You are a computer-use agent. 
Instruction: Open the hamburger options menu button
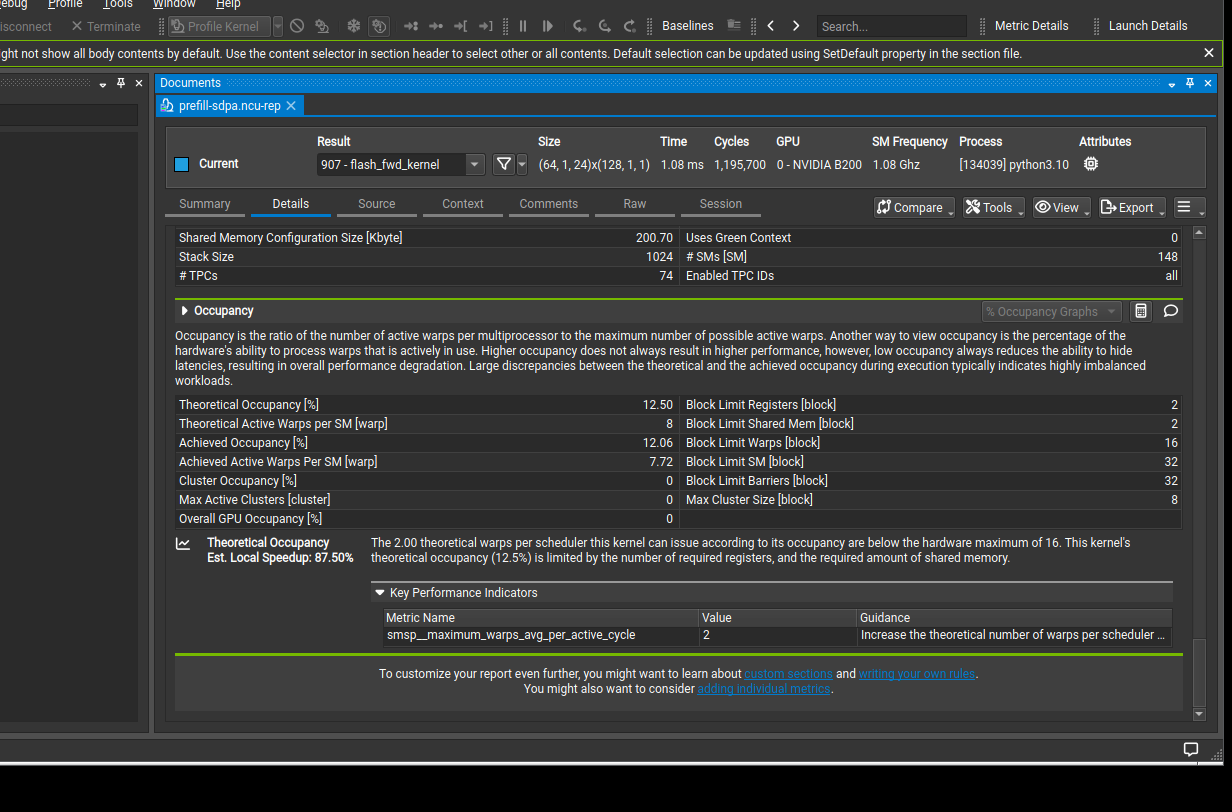click(1189, 207)
